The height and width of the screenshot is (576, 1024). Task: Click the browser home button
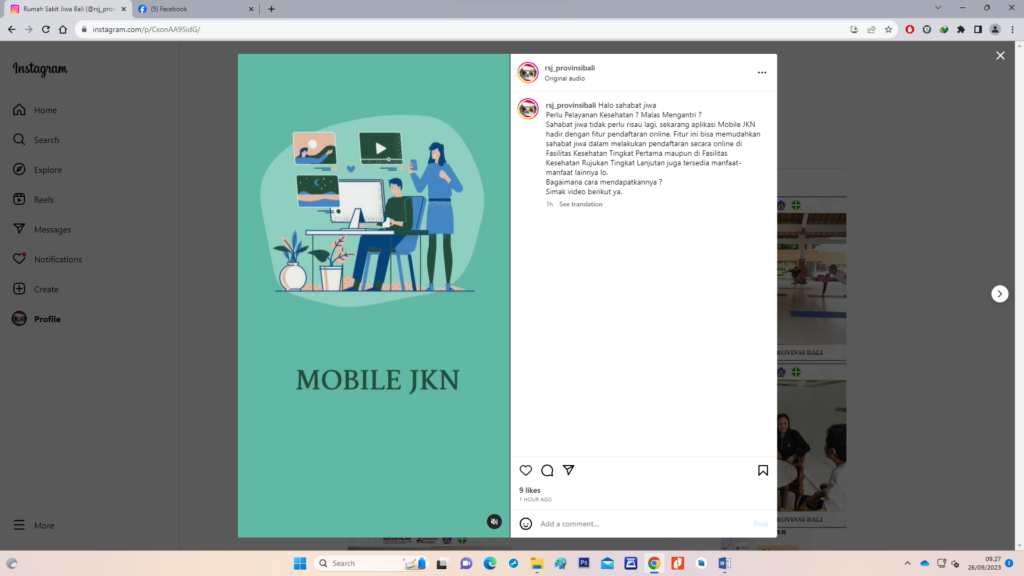(x=63, y=29)
